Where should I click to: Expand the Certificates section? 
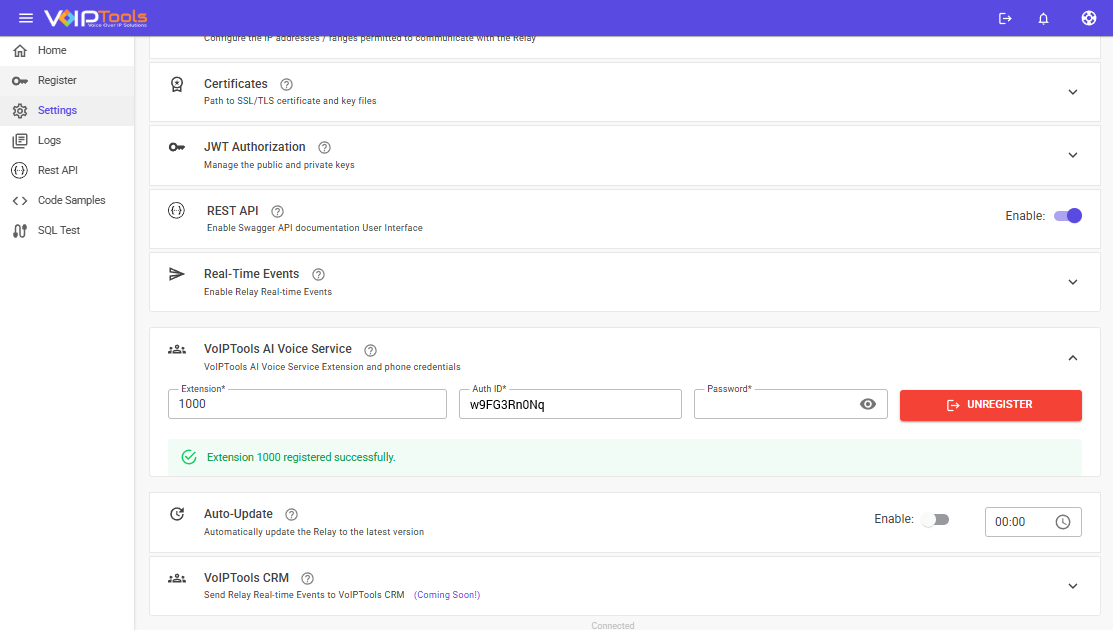point(1072,92)
